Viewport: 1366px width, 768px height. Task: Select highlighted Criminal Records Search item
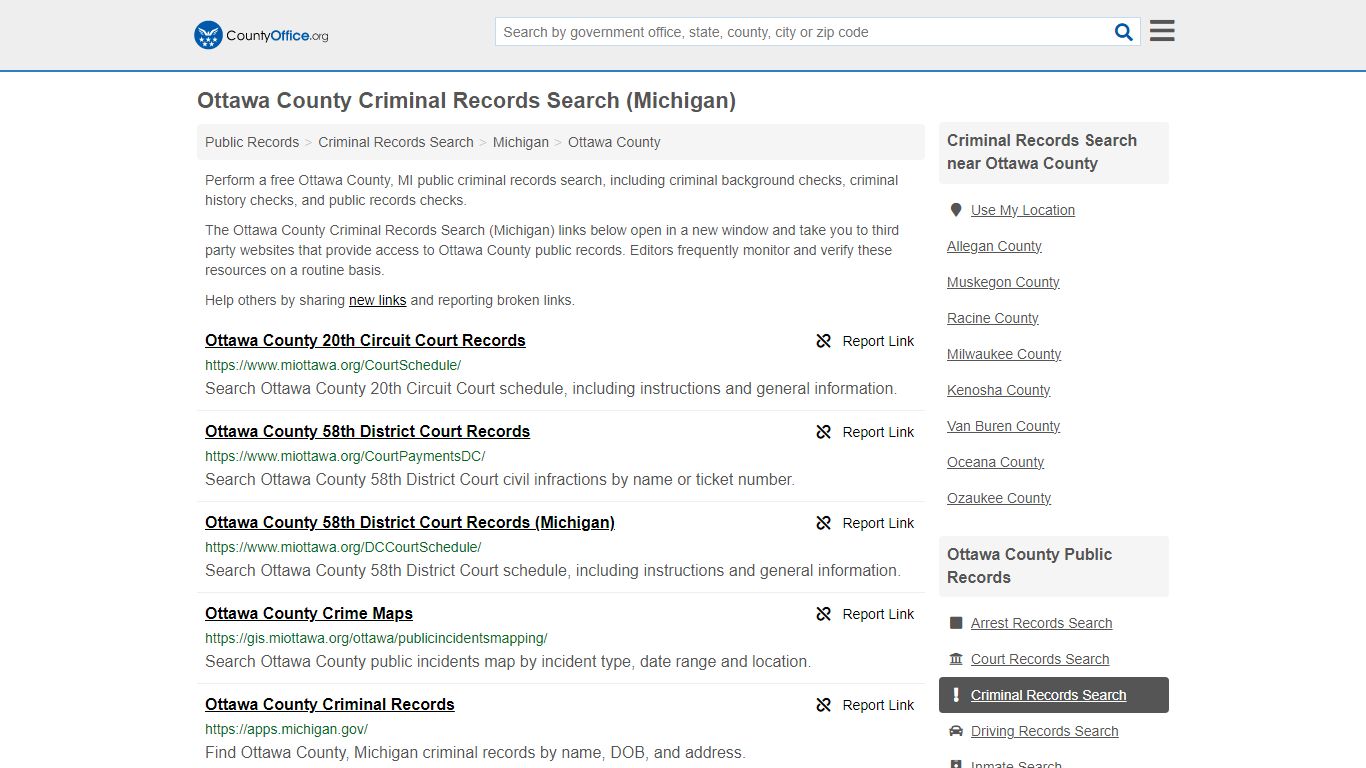1054,695
